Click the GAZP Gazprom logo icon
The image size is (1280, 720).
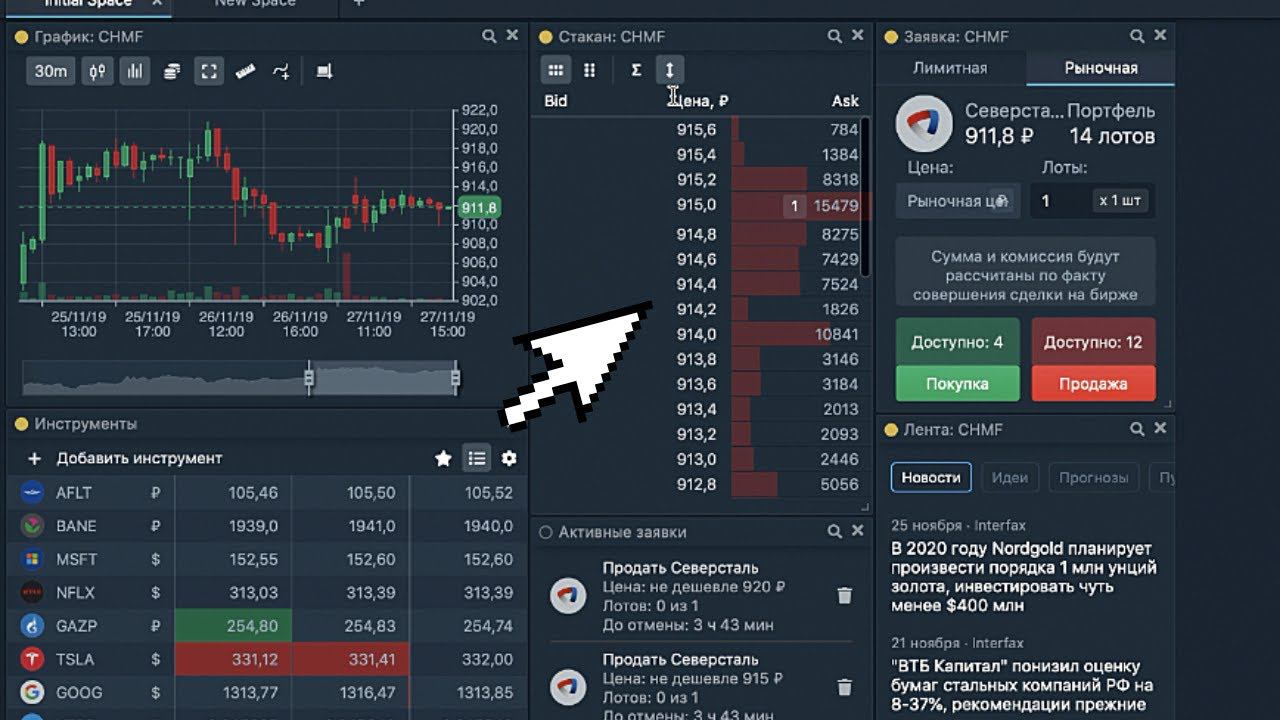[x=33, y=626]
